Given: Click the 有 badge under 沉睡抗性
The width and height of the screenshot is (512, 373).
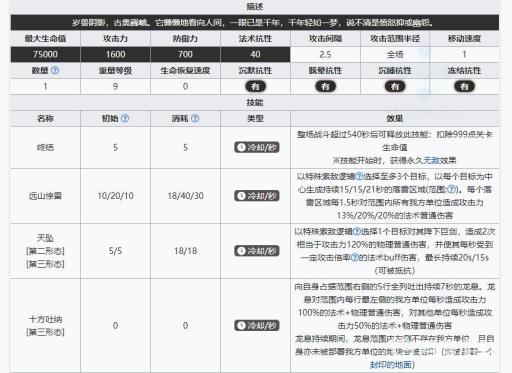Looking at the screenshot, I should (x=395, y=86).
